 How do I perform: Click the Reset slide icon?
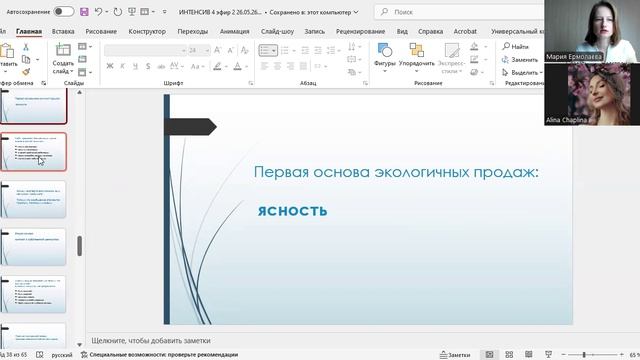tap(82, 60)
